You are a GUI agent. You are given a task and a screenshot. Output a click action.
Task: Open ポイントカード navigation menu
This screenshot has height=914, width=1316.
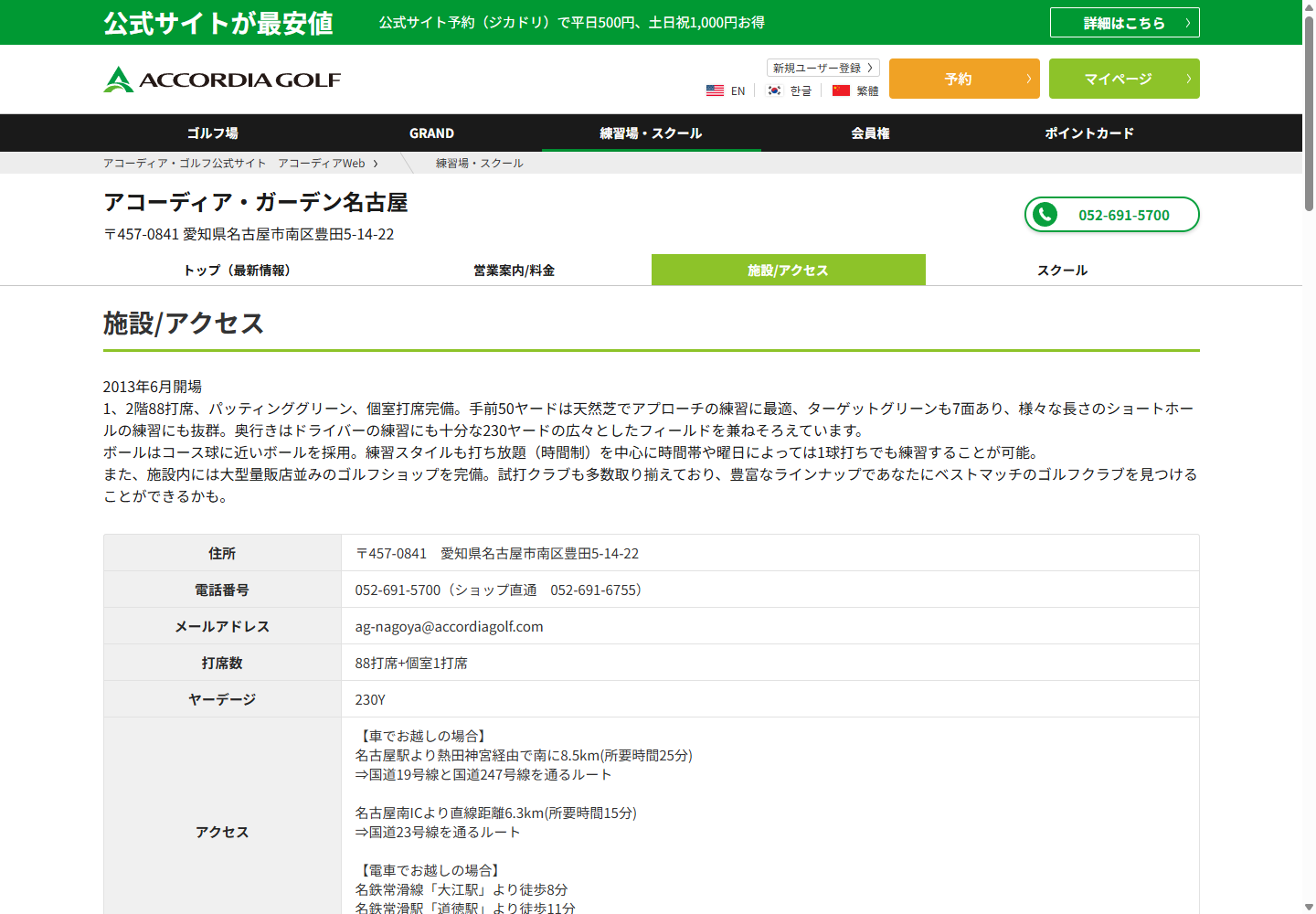coord(1089,133)
